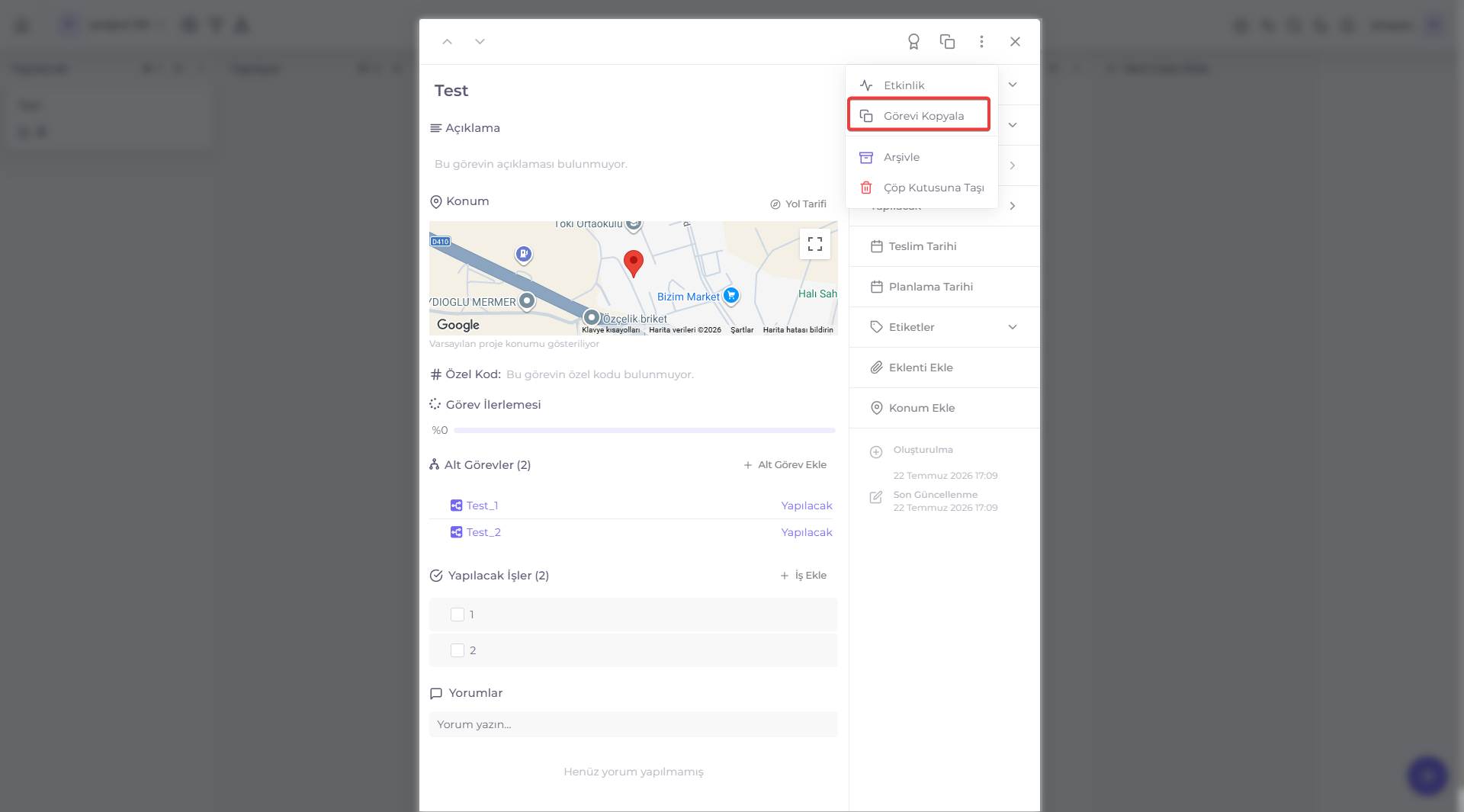Click the copy icon in modal header
Viewport: 1464px width, 812px height.
click(x=948, y=42)
